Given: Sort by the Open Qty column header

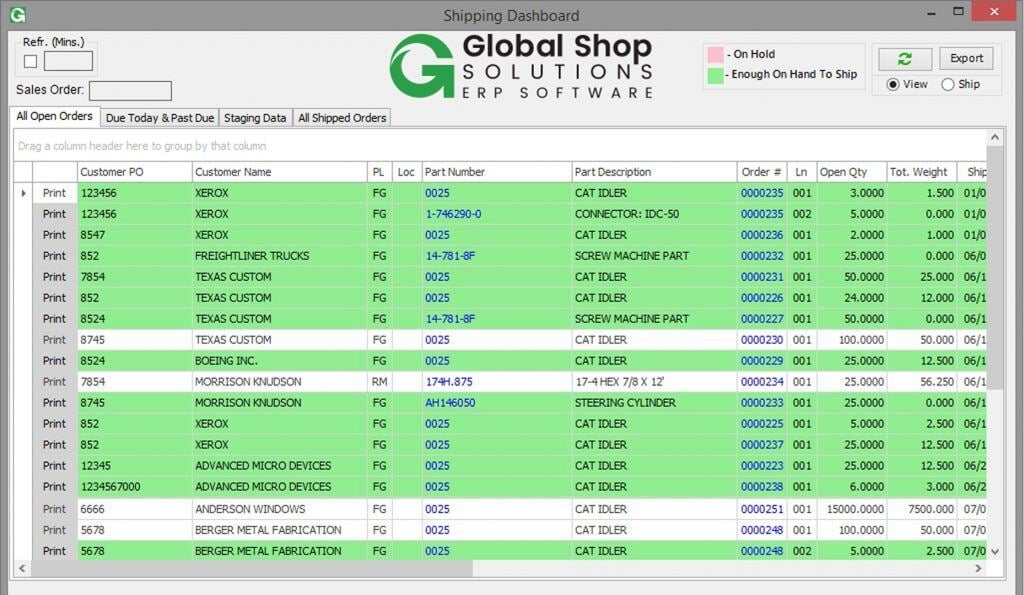Looking at the screenshot, I should [852, 172].
